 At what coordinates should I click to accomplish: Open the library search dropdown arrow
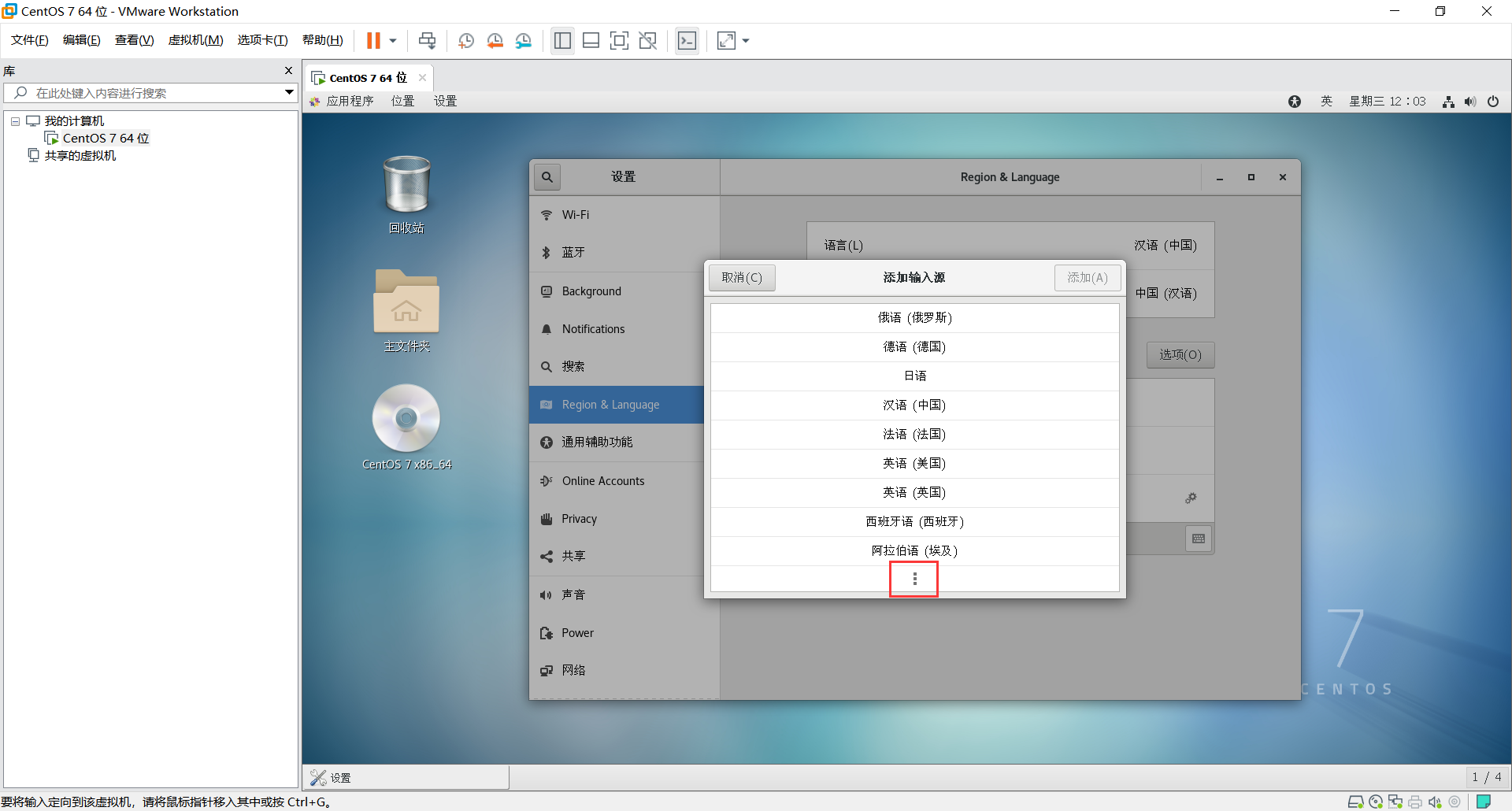289,93
